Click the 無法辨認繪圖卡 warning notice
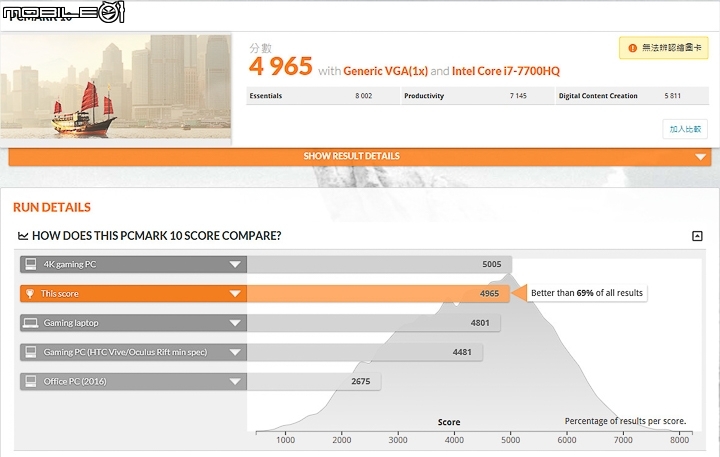Image resolution: width=720 pixels, height=457 pixels. (x=664, y=48)
